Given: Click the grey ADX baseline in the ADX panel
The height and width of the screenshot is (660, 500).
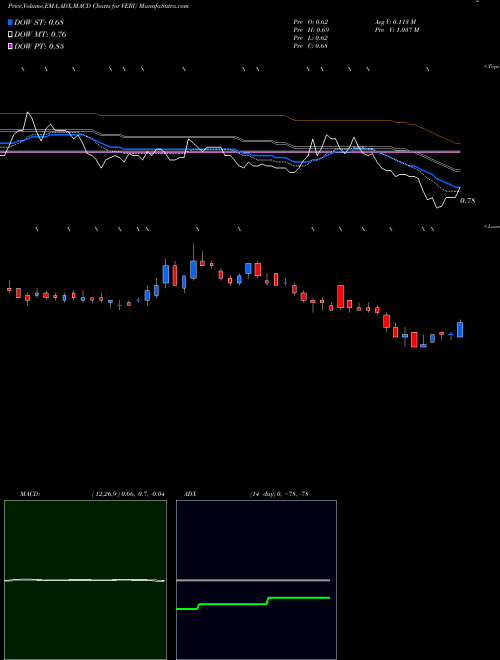Looking at the screenshot, I should click(x=253, y=580).
